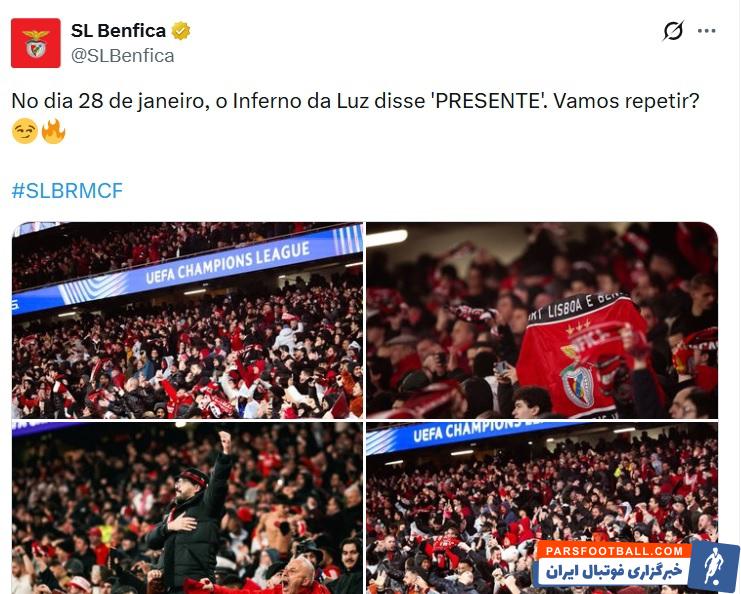This screenshot has height=594, width=741.
Task: Click the Grok slashed-circle icon
Action: pos(672,31)
